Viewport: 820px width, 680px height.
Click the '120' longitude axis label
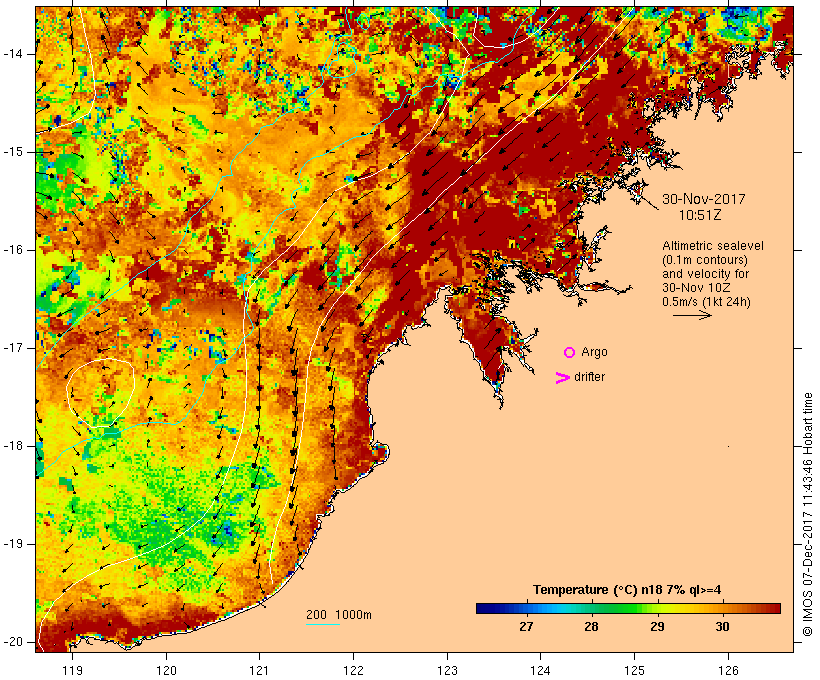[166, 670]
